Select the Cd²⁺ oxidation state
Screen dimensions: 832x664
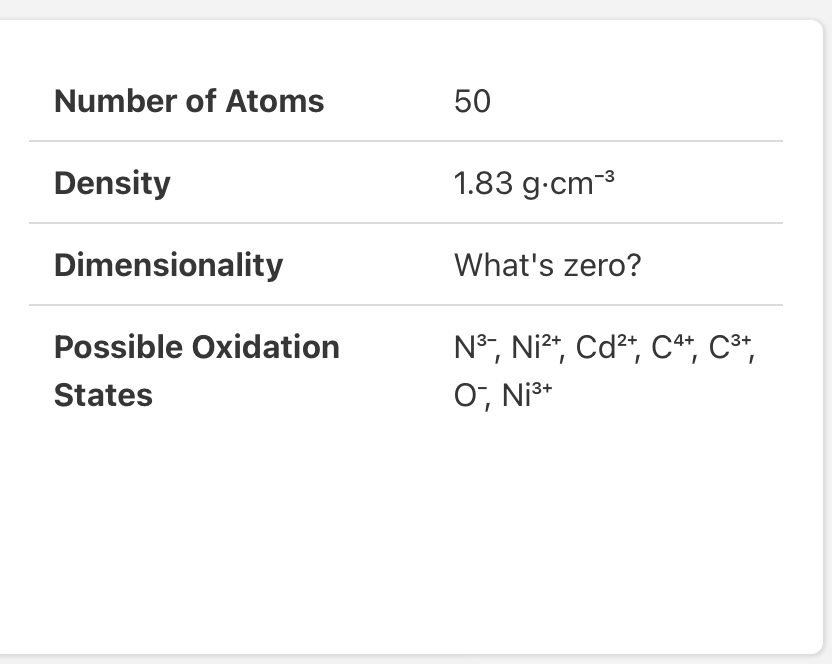point(606,347)
